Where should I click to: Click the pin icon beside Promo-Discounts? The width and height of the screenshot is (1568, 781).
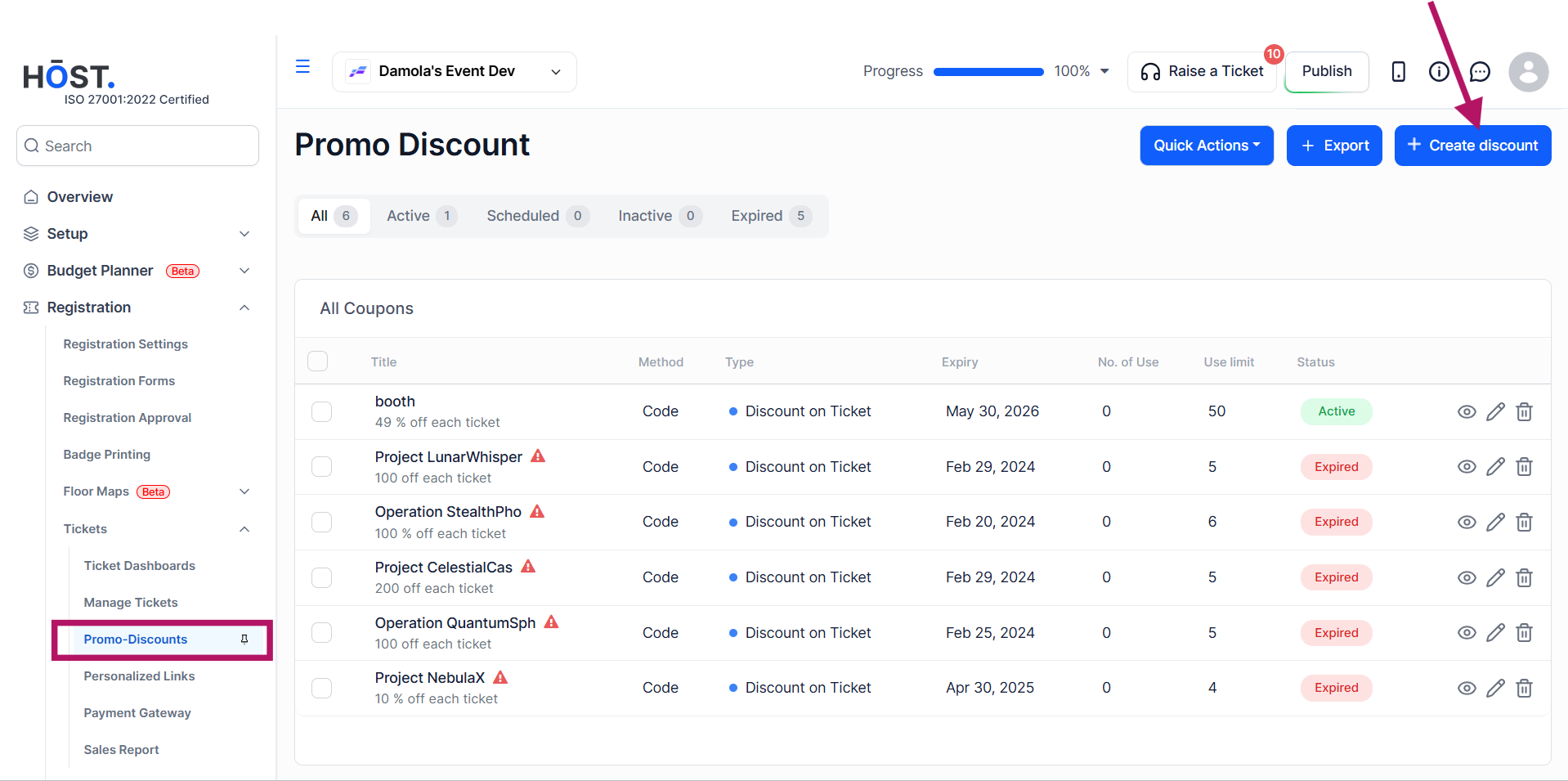click(x=244, y=640)
